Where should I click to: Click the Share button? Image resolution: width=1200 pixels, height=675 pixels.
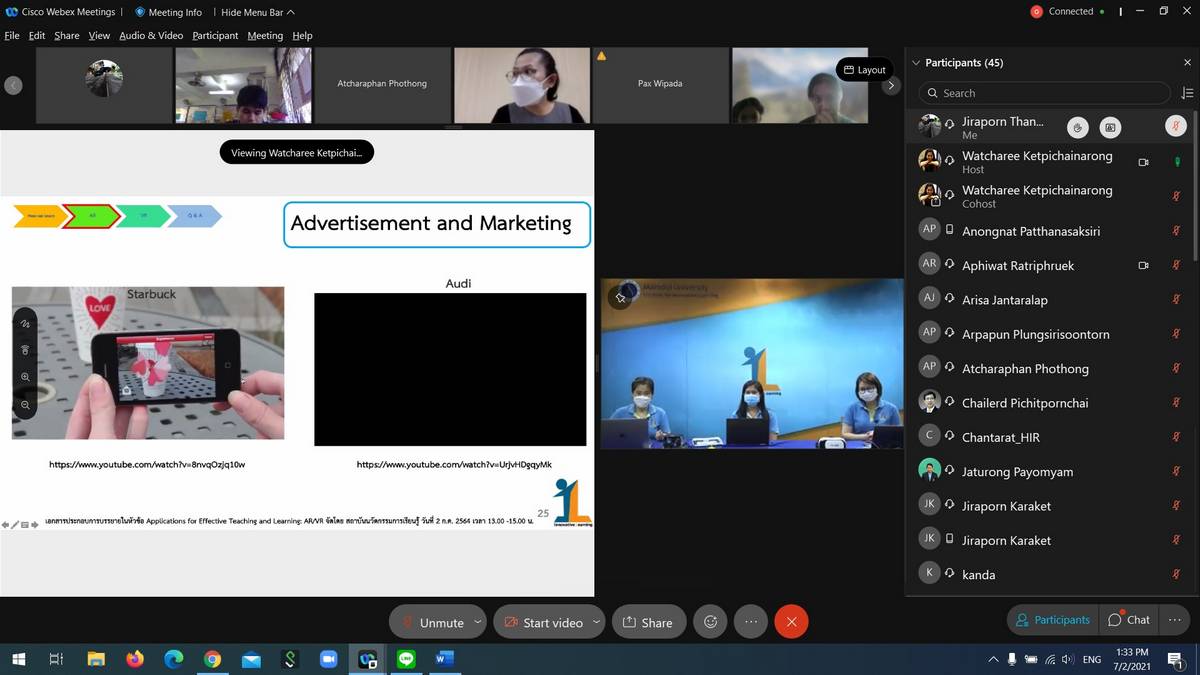click(648, 622)
